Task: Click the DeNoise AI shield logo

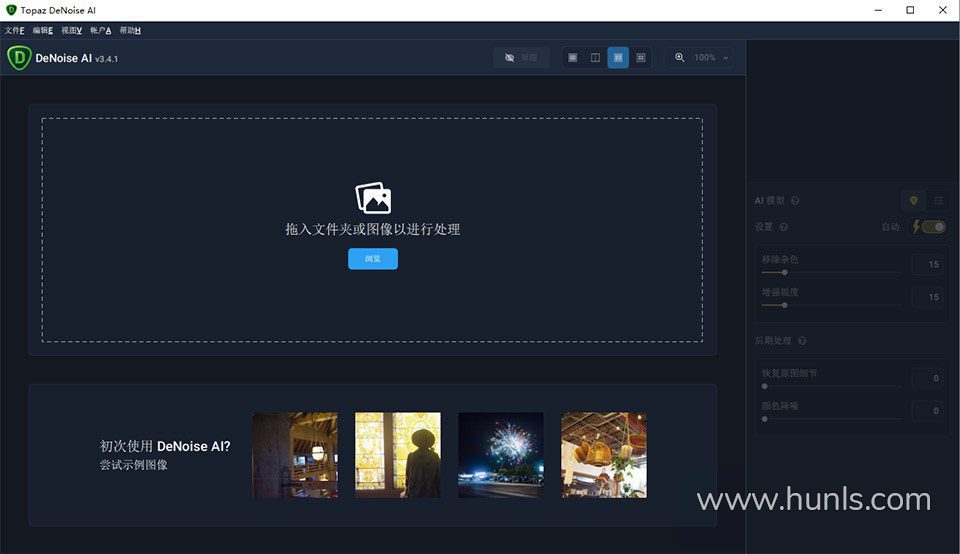Action: coord(19,58)
